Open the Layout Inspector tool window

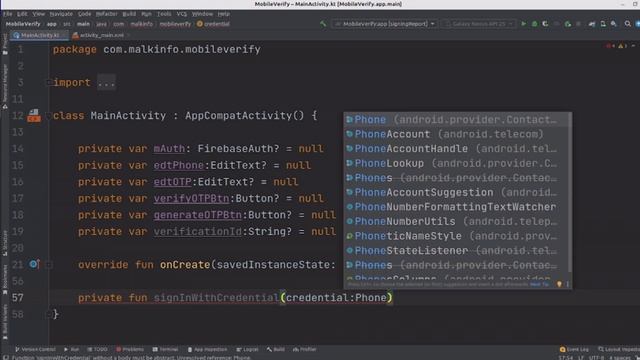click(x=619, y=349)
